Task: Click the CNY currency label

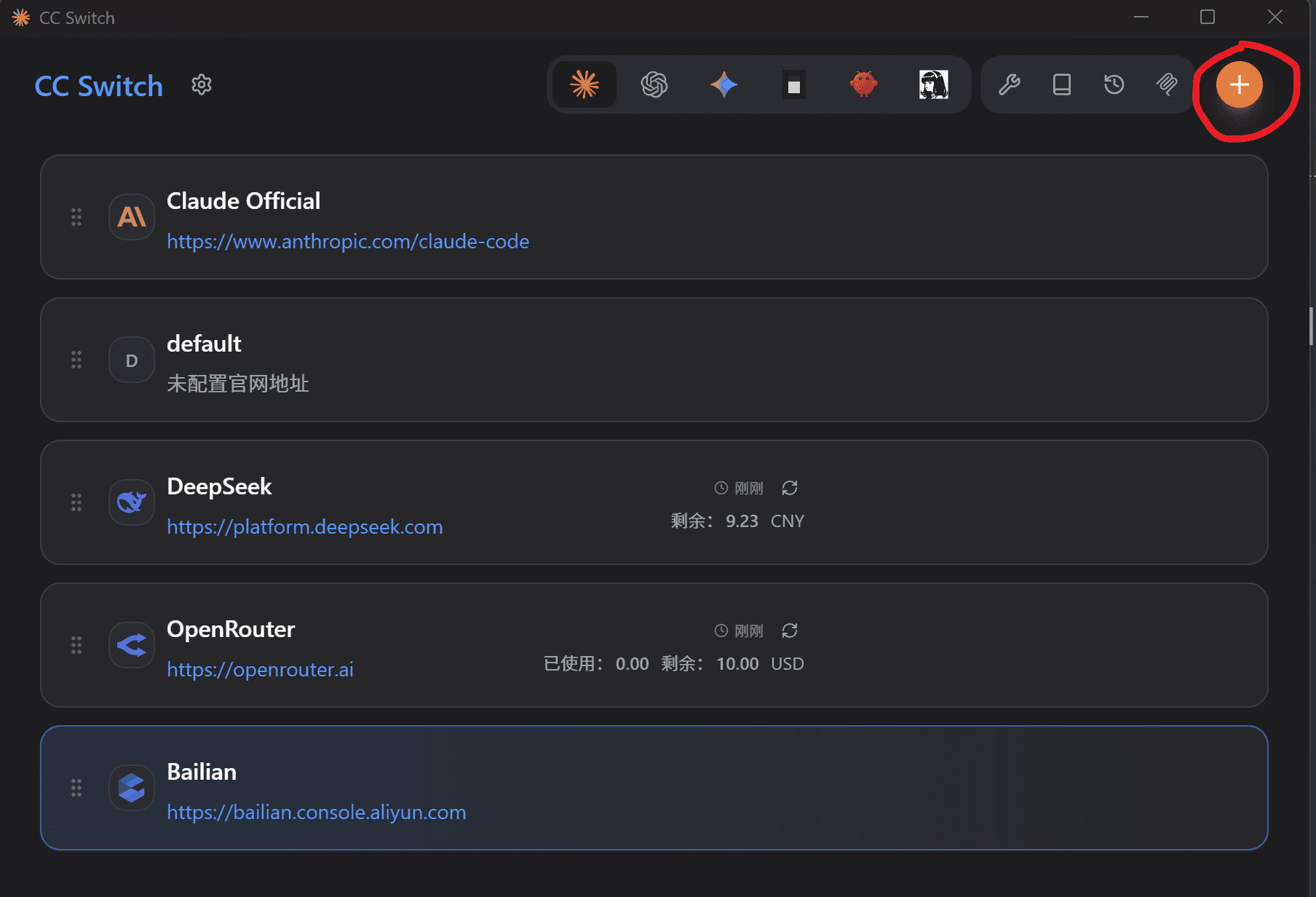Action: pos(788,521)
